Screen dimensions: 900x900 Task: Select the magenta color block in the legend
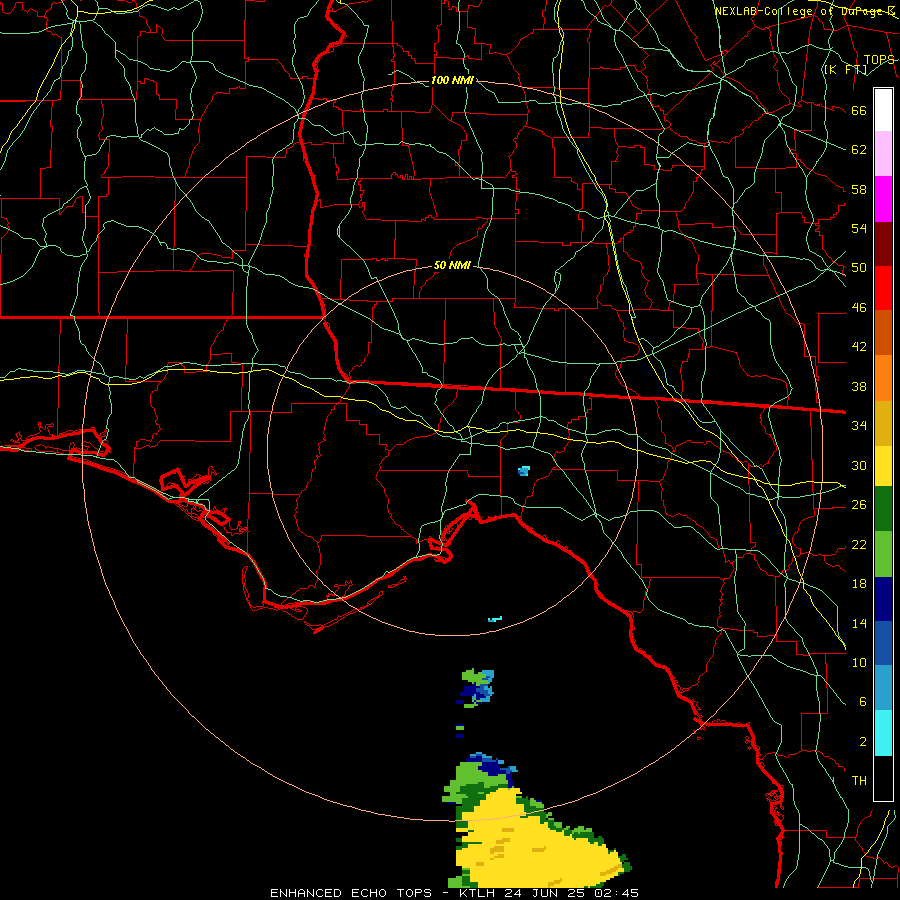point(883,199)
